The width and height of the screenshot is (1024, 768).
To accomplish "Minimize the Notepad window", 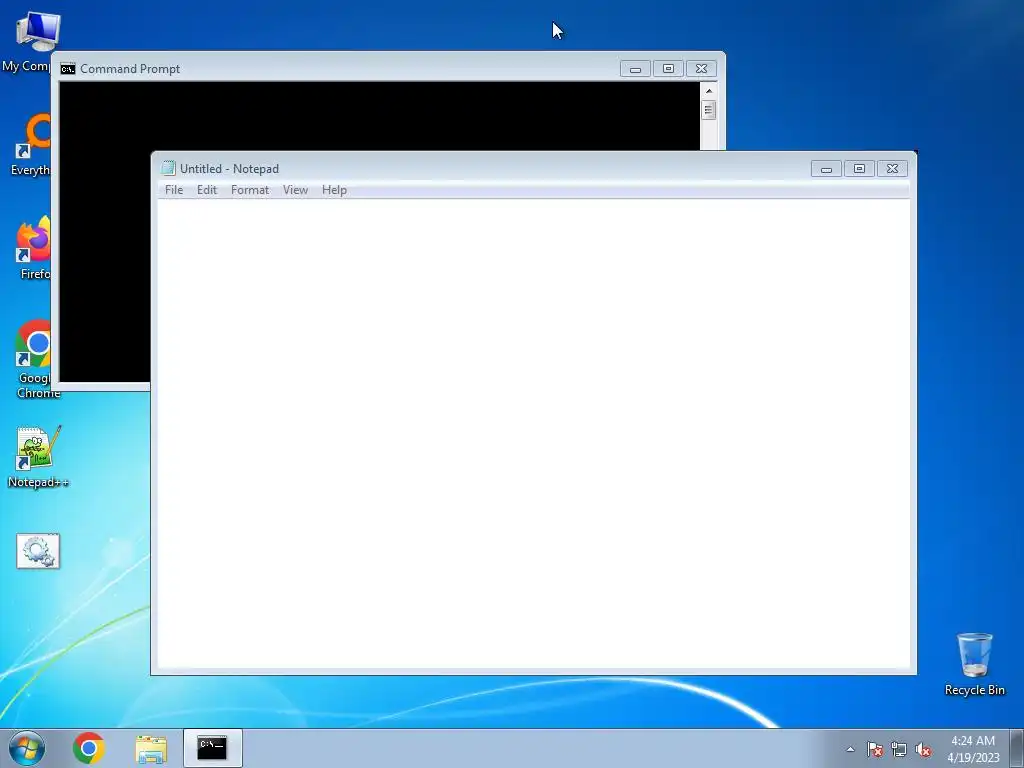I will [x=826, y=169].
